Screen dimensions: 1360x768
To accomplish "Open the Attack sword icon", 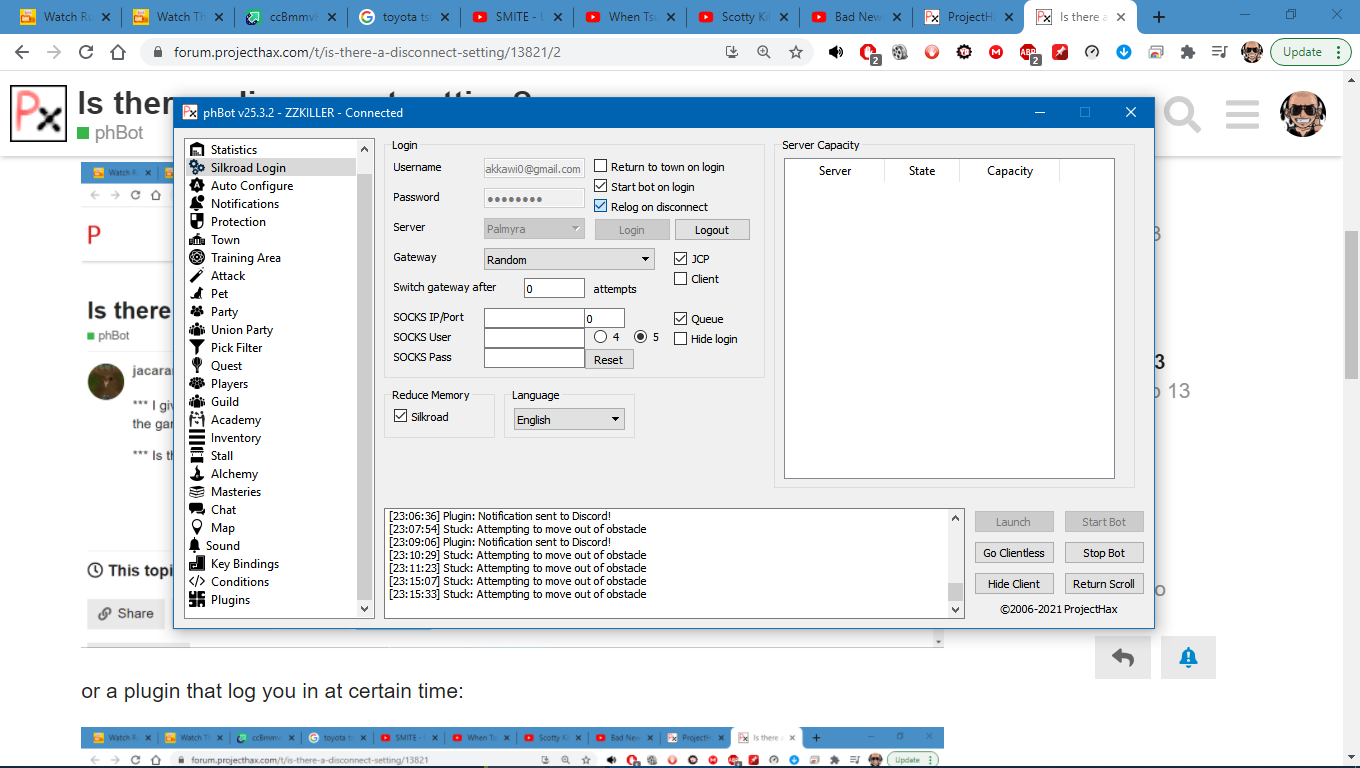I will (197, 276).
